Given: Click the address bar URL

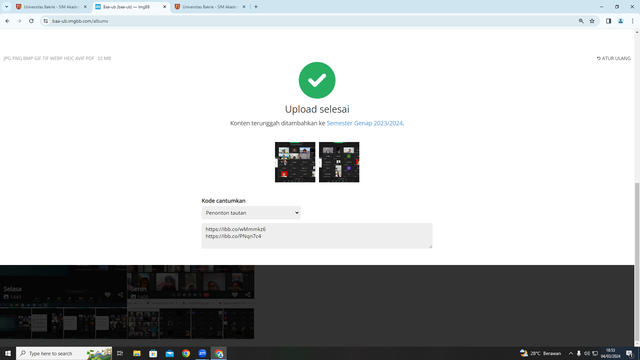Looking at the screenshot, I should tap(80, 21).
